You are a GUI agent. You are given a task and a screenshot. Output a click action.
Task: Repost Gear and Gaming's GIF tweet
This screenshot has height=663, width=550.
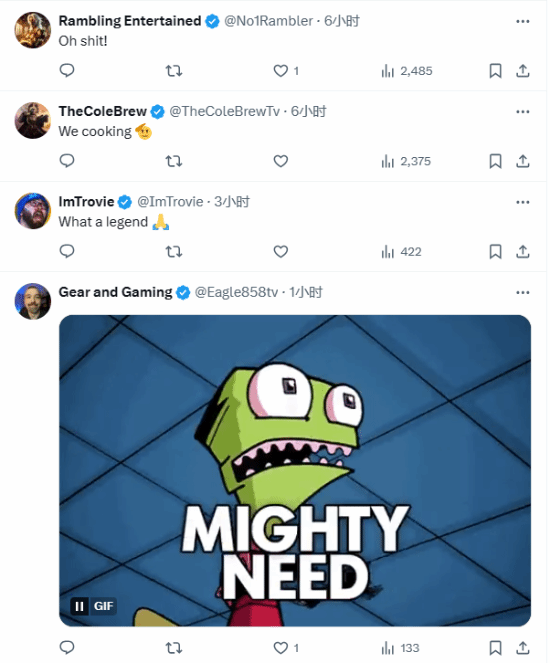[x=173, y=647]
